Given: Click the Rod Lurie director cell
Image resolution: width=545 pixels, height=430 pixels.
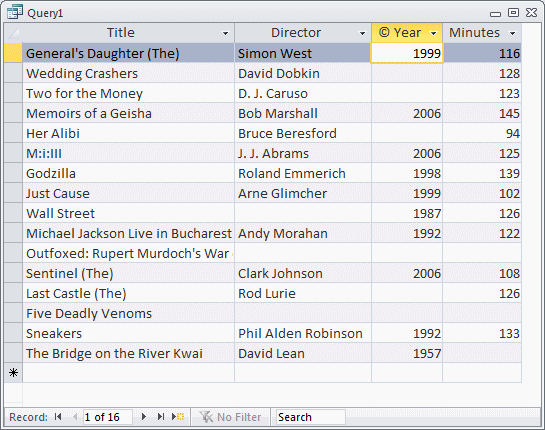Looking at the screenshot, I should click(x=303, y=293).
